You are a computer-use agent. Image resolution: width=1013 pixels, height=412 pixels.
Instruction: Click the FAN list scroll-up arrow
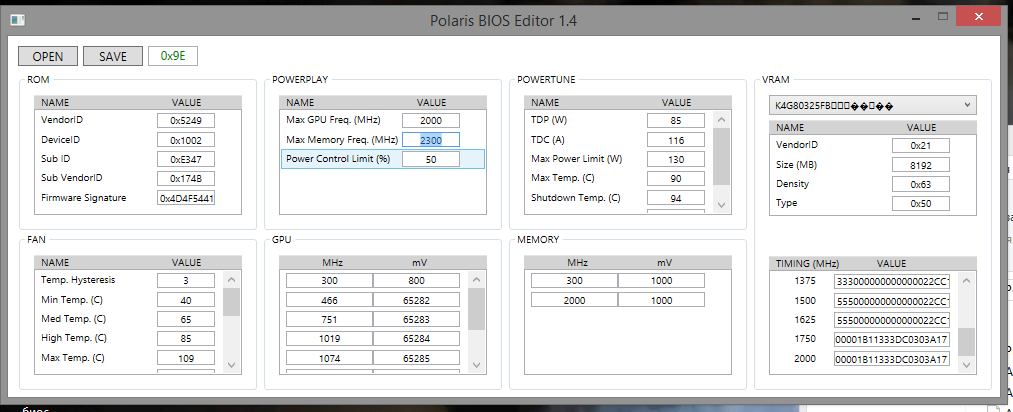click(231, 281)
